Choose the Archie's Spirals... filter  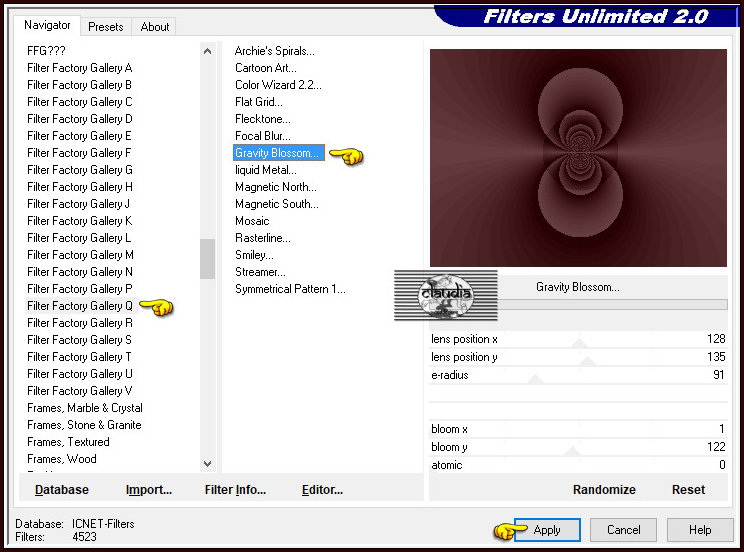[x=274, y=51]
